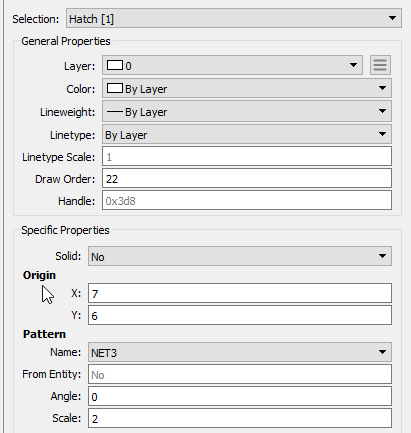Click the layer list icon button

[380, 65]
